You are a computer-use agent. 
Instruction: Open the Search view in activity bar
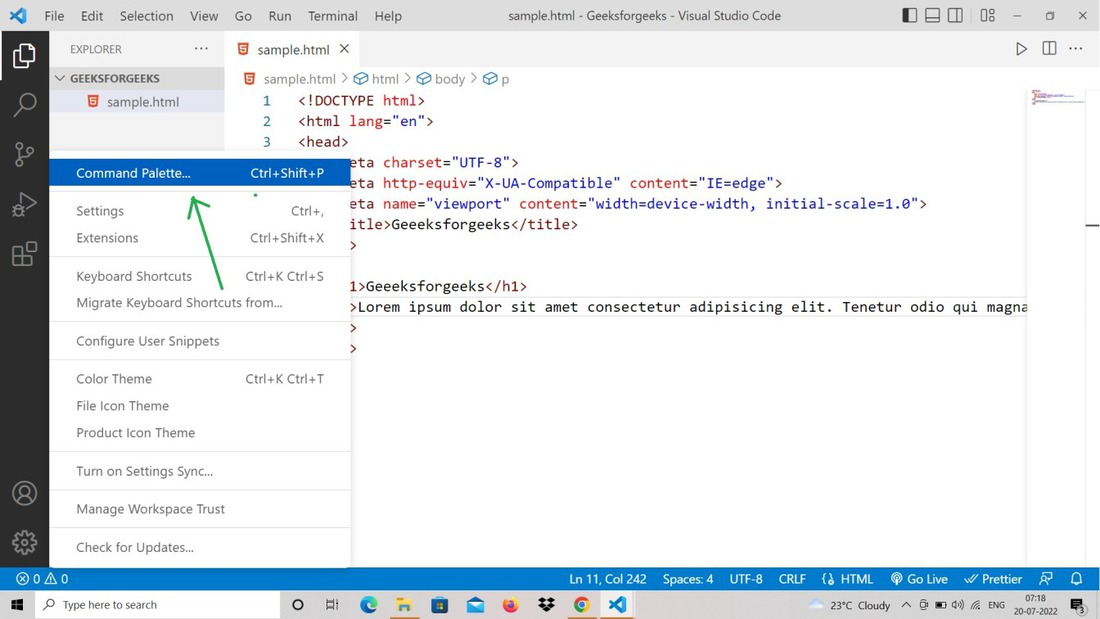point(24,104)
